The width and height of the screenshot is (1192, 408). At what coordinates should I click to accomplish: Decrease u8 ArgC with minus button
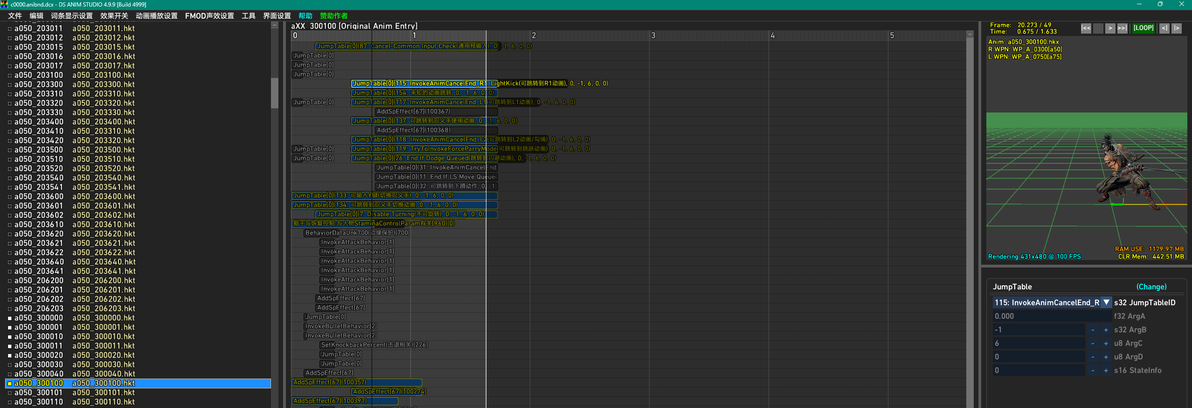tap(1093, 343)
